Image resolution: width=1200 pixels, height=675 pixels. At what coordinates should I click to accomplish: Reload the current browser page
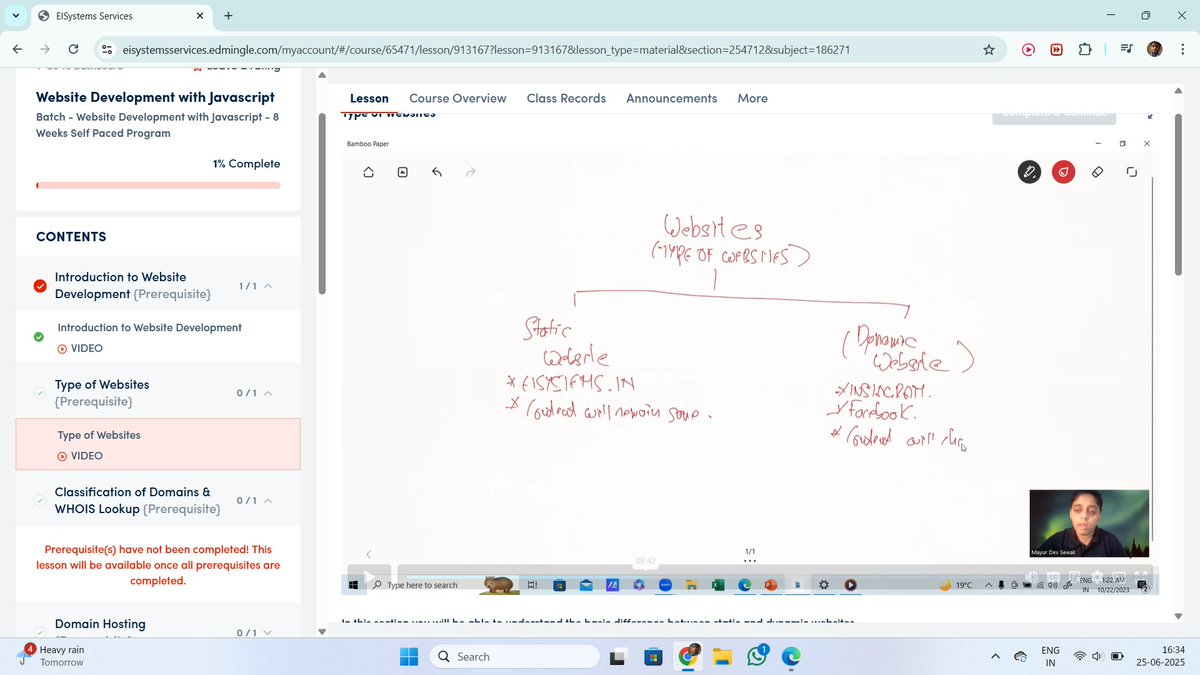73,49
